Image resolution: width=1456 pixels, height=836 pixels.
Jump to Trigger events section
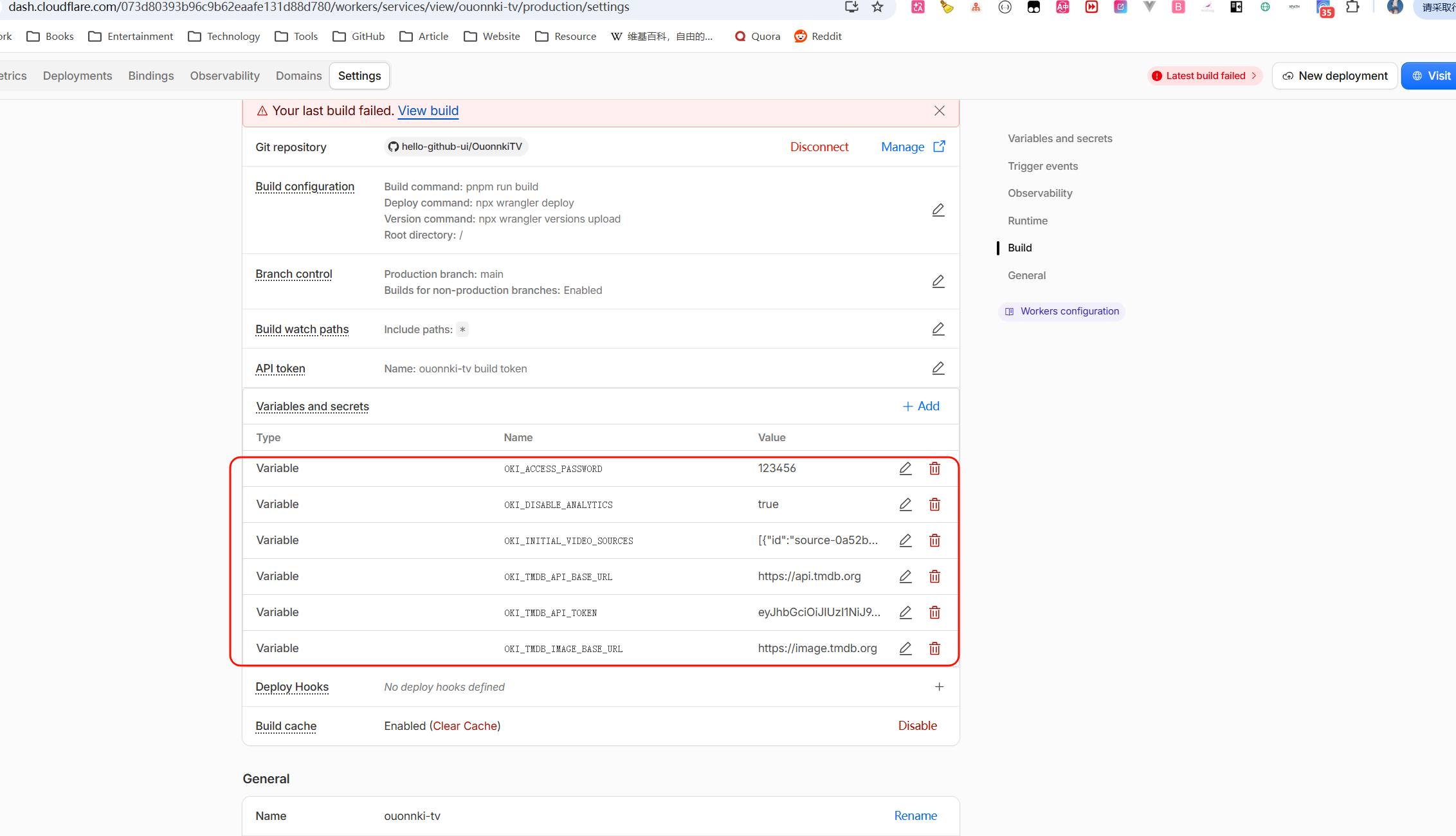(x=1042, y=167)
